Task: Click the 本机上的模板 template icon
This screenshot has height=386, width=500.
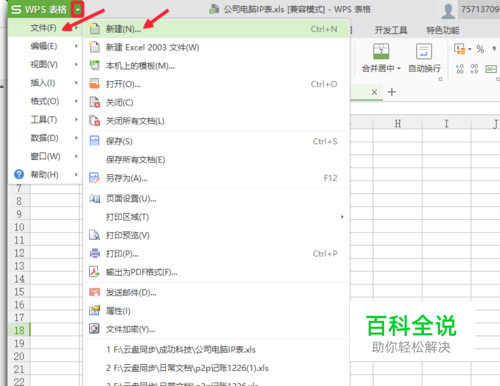Action: pos(95,65)
